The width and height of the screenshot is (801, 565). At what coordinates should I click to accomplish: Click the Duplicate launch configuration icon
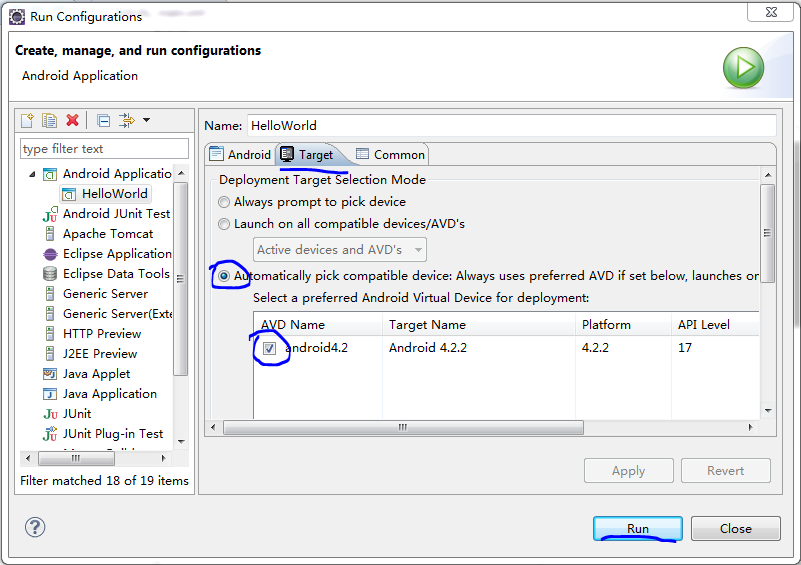coord(49,121)
